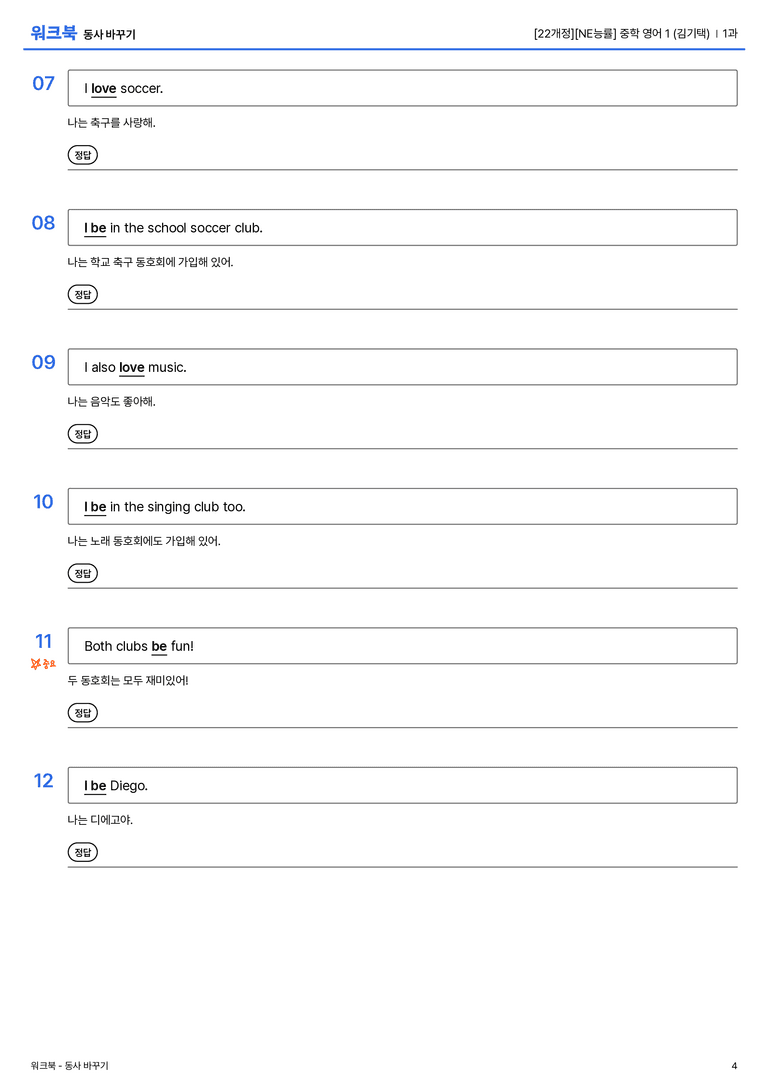
Task: Click the 정답 badge under question 08
Action: pyautogui.click(x=82, y=295)
